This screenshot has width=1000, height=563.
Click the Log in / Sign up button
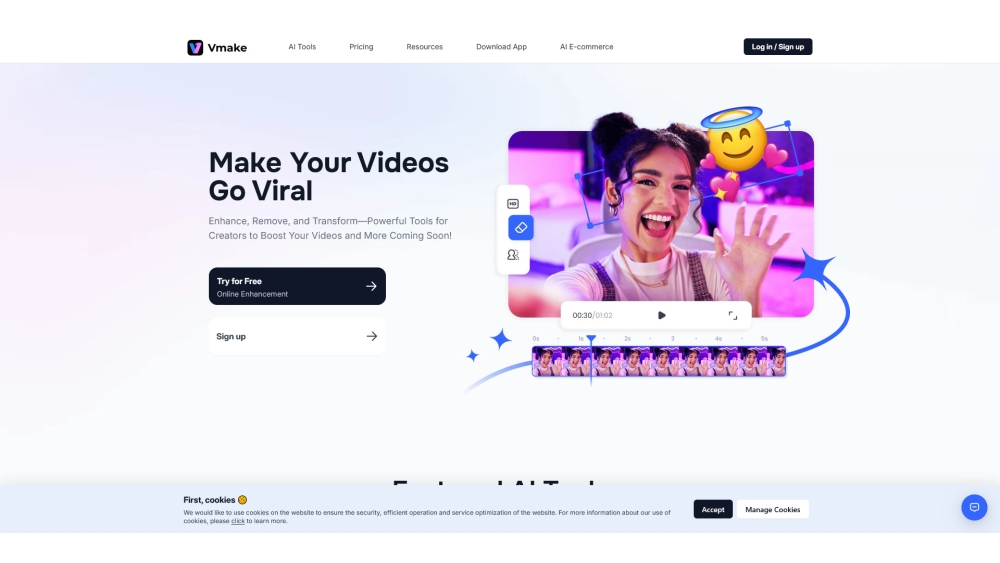pos(777,47)
